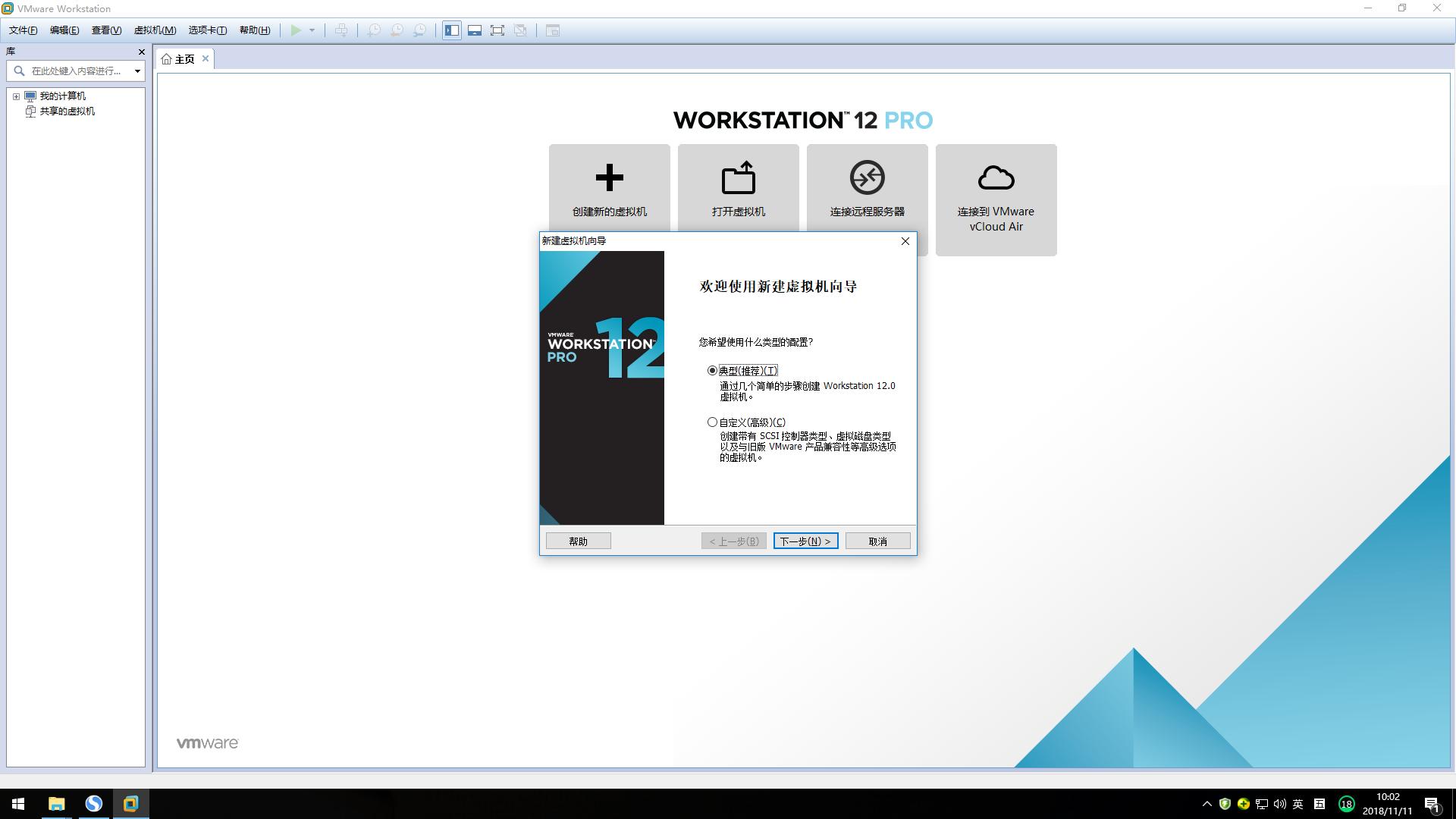Open the Snapshot Manager
Viewport: 1456px width, 819px height.
point(419,30)
